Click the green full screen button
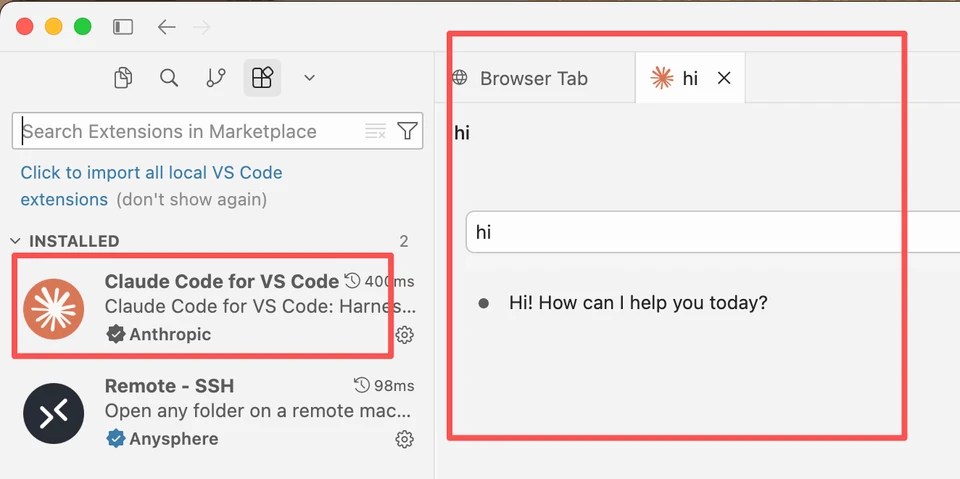The height and width of the screenshot is (479, 960). tap(83, 27)
